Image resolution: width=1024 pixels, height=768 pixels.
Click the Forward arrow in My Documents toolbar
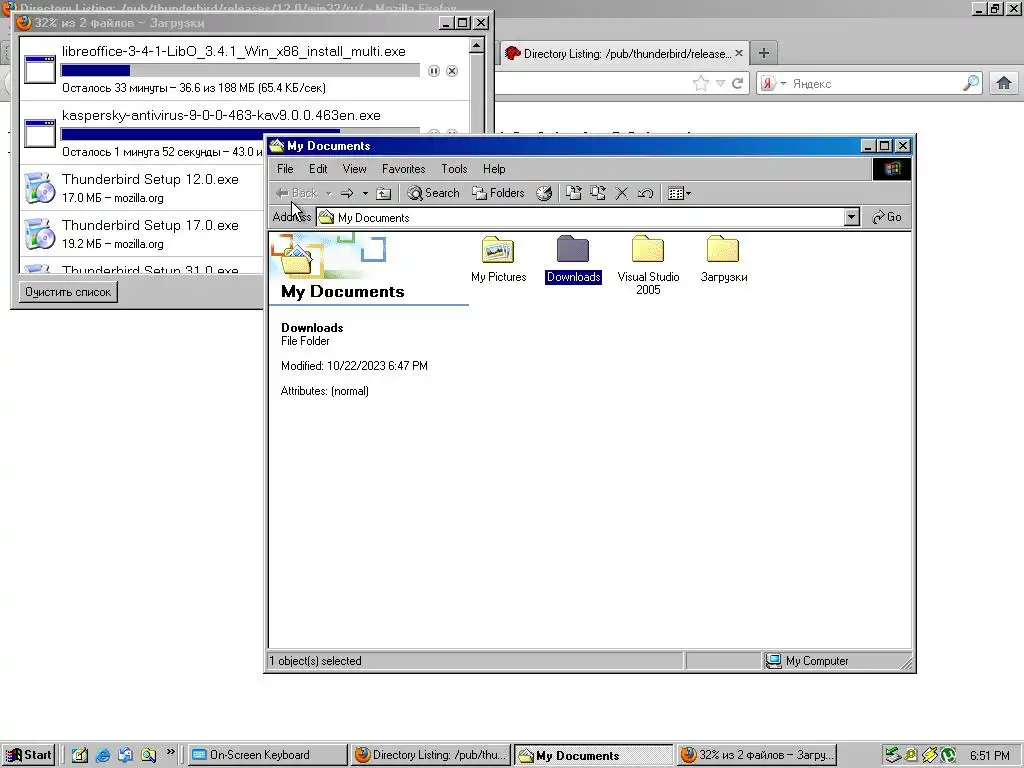(x=347, y=193)
